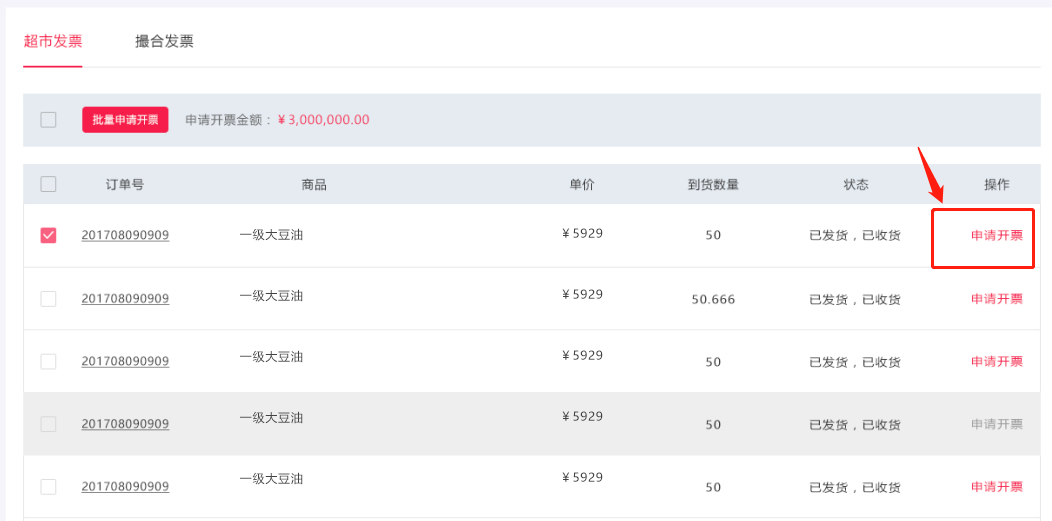The width and height of the screenshot is (1052, 521).
Task: Open order link in the greyed-out row
Action: pos(125,424)
